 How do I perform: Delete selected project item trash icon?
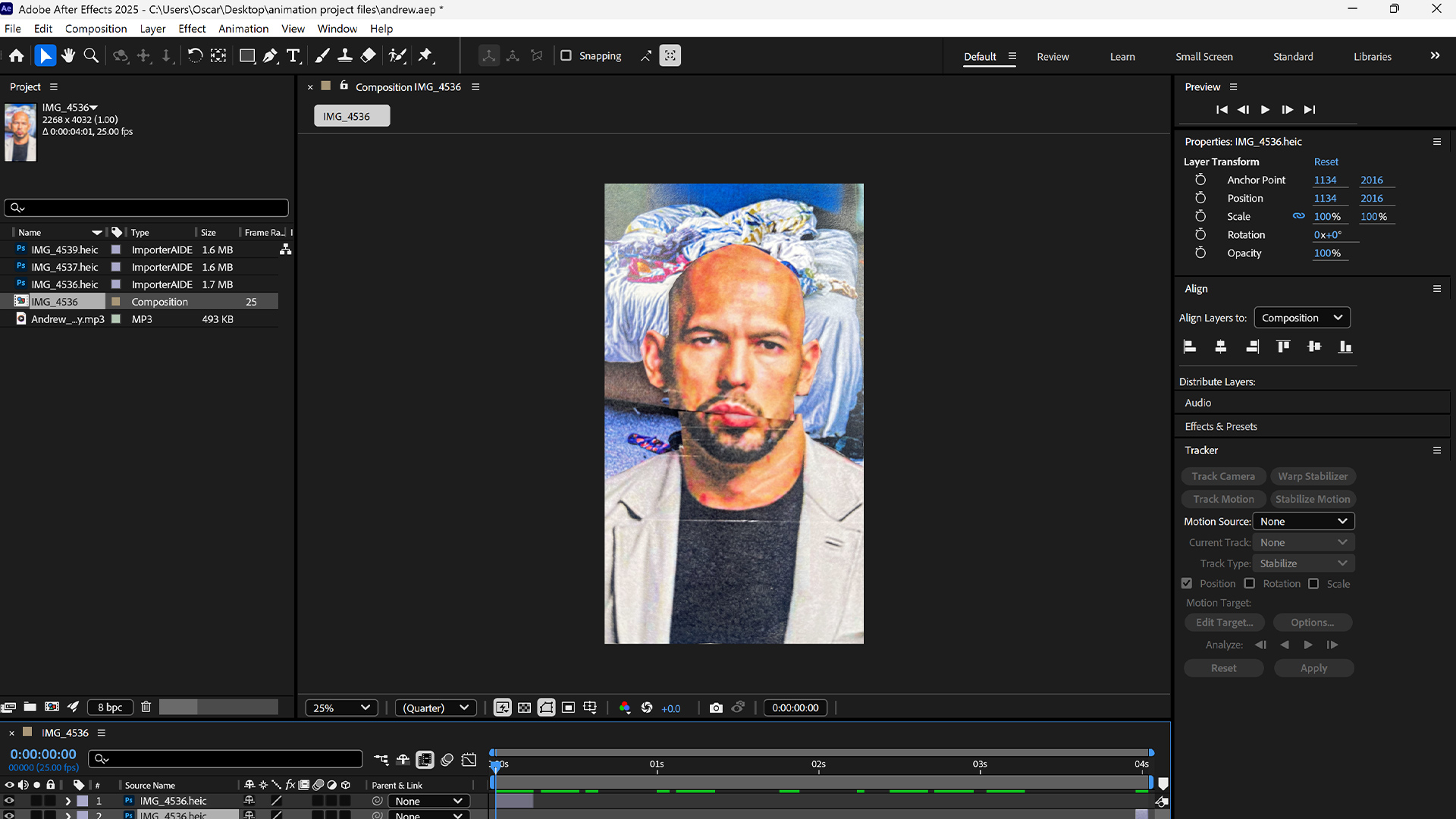pos(146,707)
